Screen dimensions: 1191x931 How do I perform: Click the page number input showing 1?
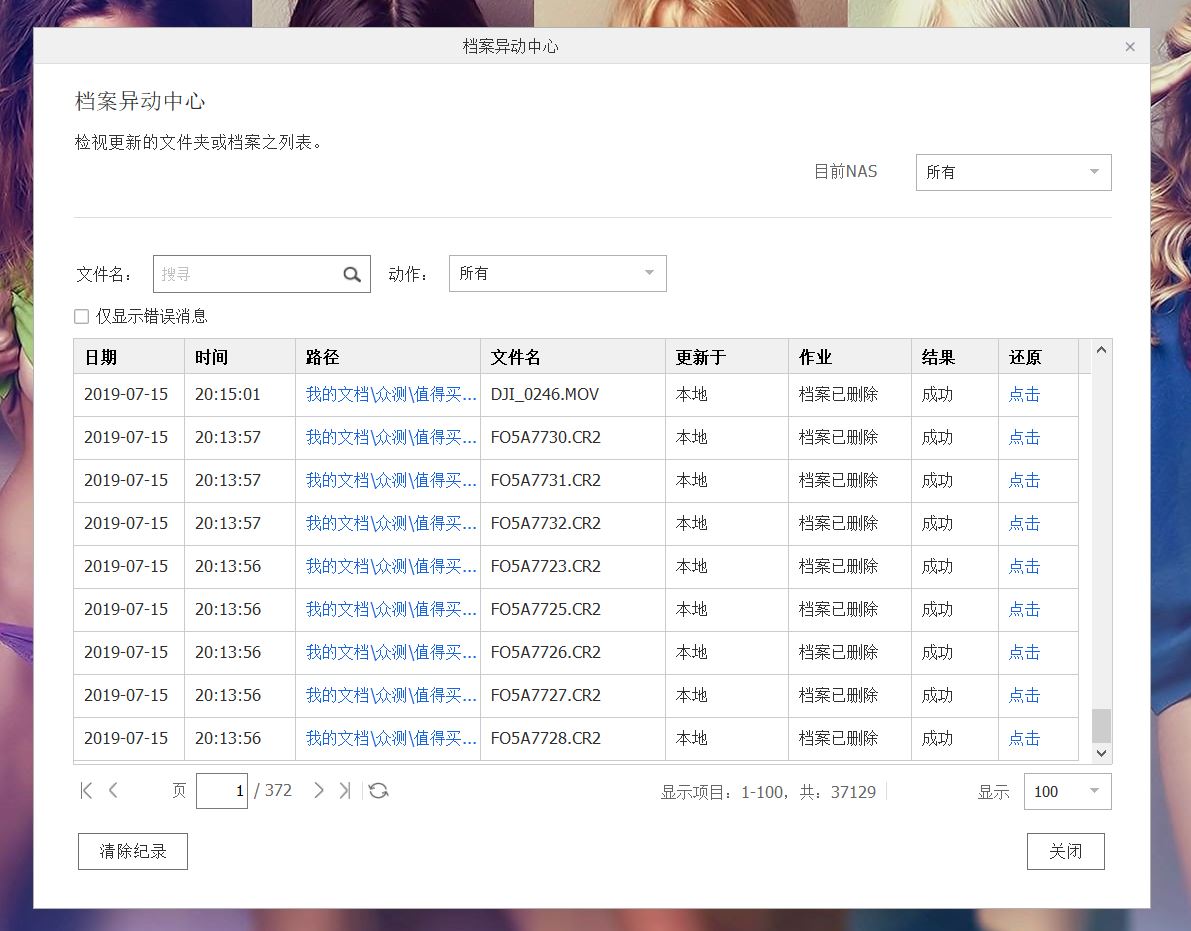(x=221, y=790)
